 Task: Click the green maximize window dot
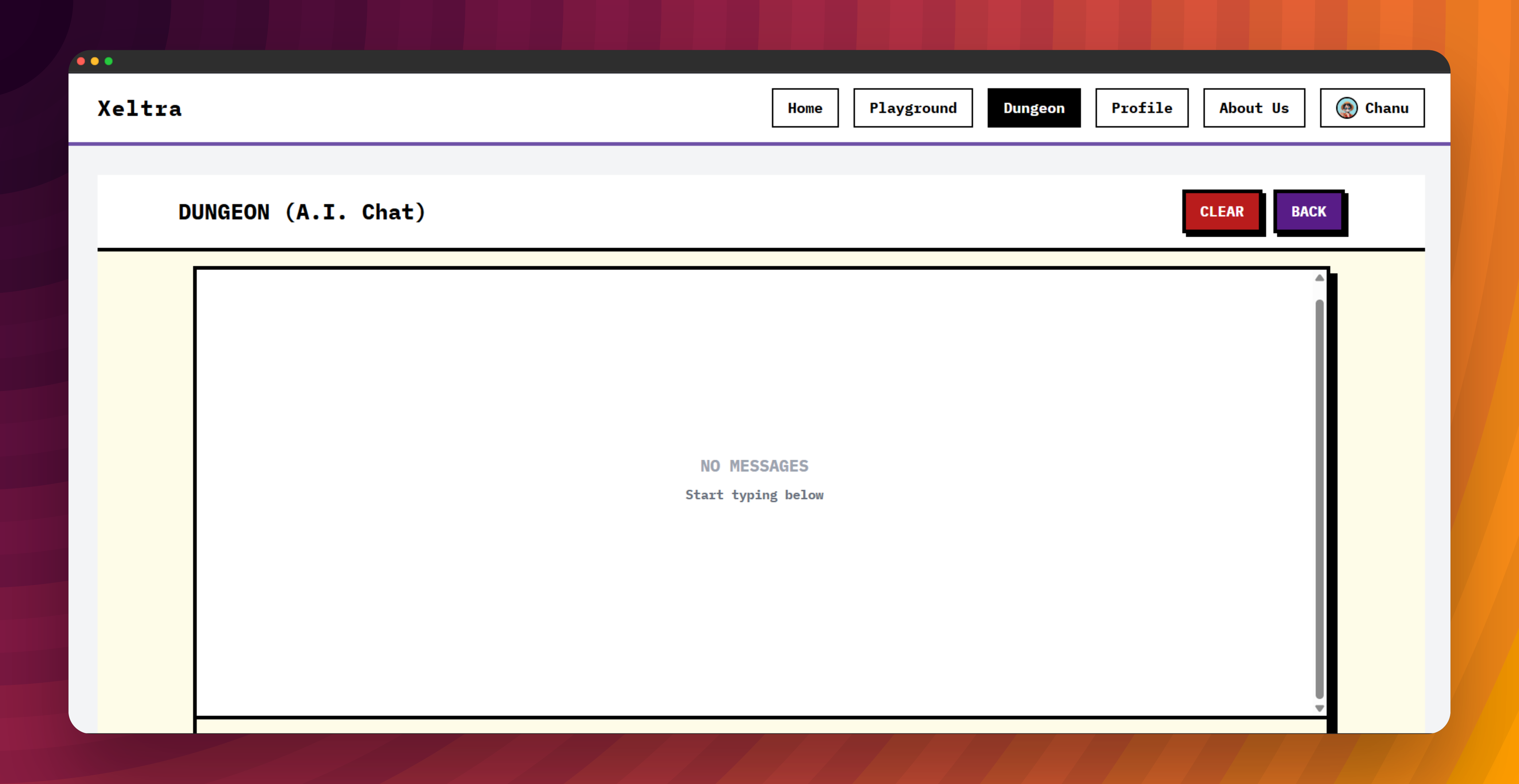click(x=109, y=61)
